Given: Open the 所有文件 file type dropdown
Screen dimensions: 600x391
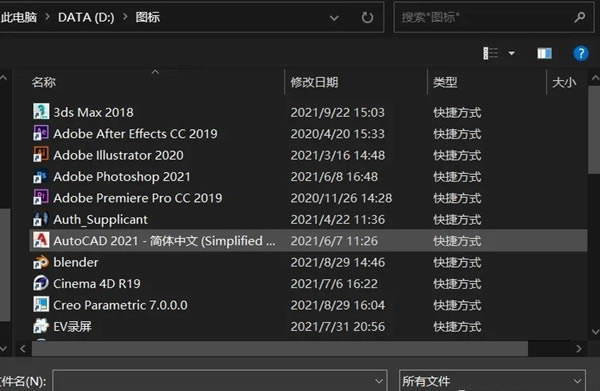Looking at the screenshot, I should (492, 381).
